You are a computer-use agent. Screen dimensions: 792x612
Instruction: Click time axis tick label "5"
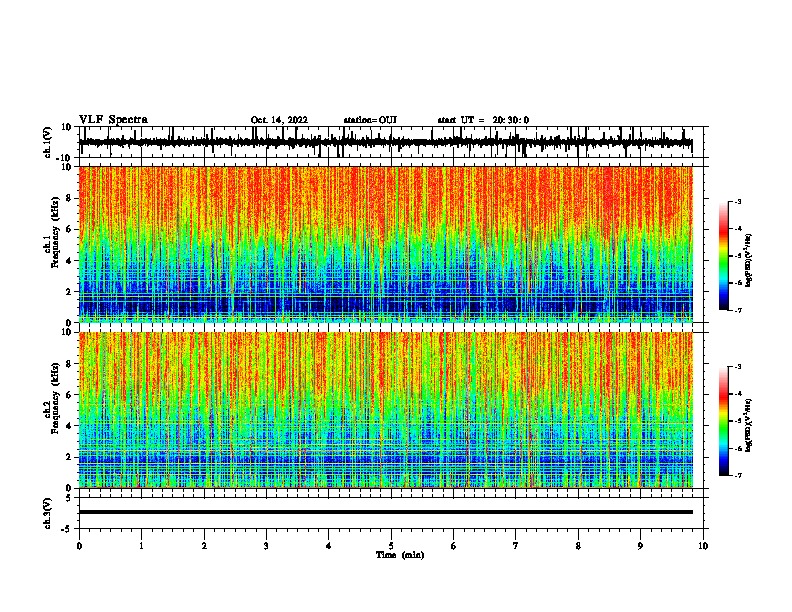point(391,546)
